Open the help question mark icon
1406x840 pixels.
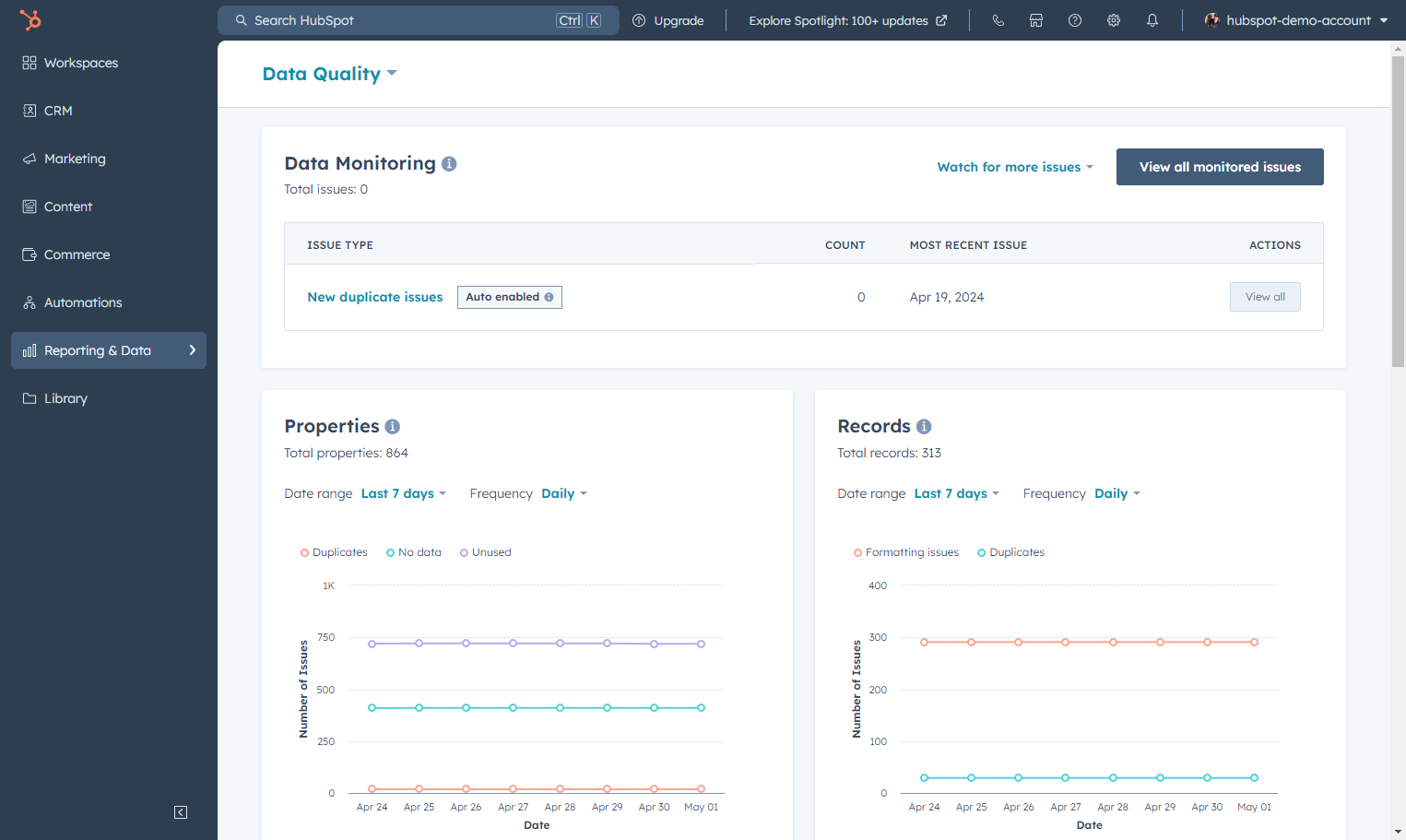tap(1075, 20)
